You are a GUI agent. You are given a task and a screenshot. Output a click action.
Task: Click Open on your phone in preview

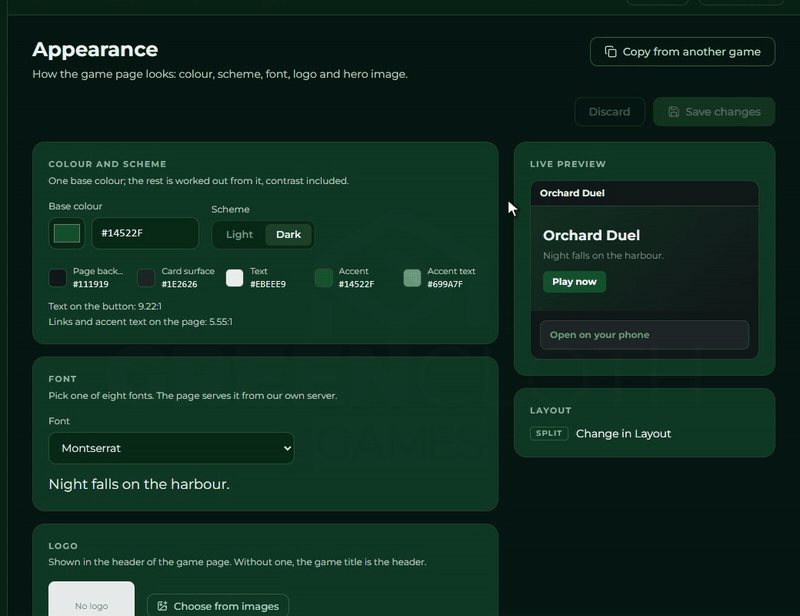(644, 335)
